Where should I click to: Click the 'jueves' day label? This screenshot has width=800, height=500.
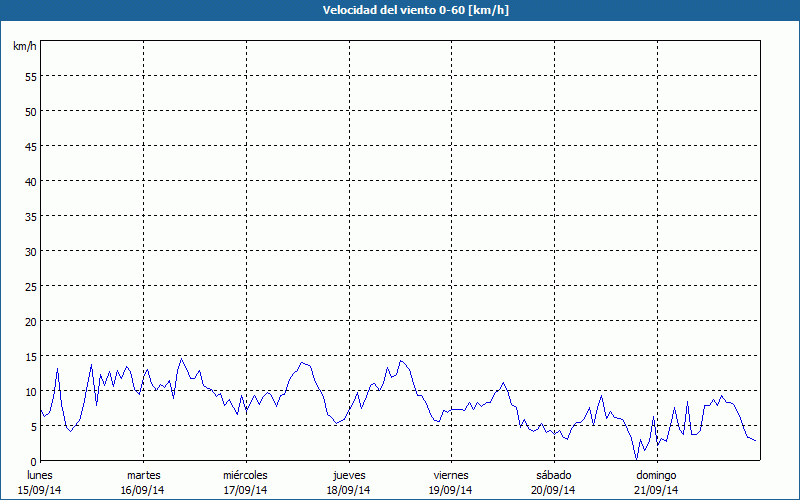click(349, 475)
